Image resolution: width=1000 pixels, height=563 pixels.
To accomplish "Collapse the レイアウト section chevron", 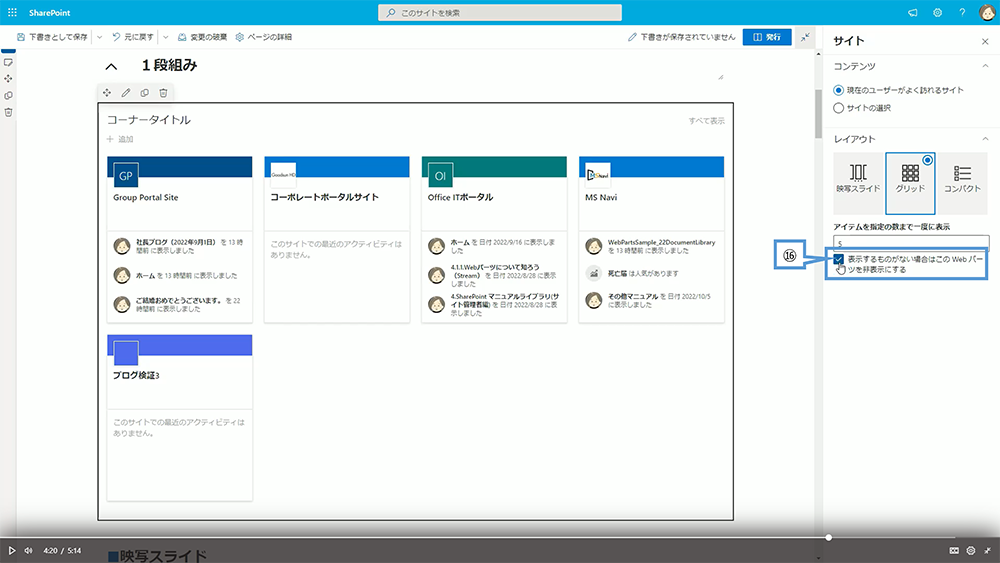I will click(x=985, y=138).
